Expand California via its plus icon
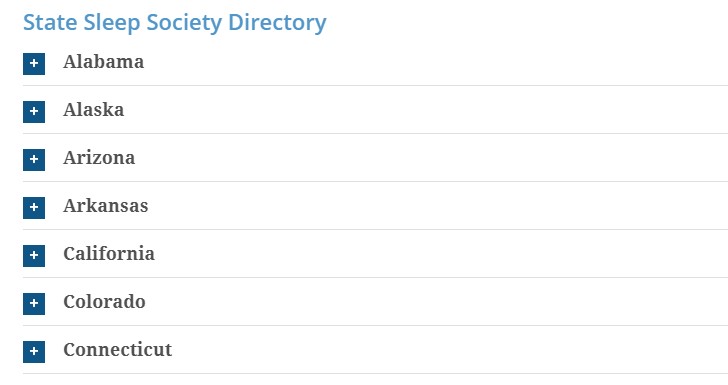This screenshot has width=728, height=385. [x=34, y=256]
